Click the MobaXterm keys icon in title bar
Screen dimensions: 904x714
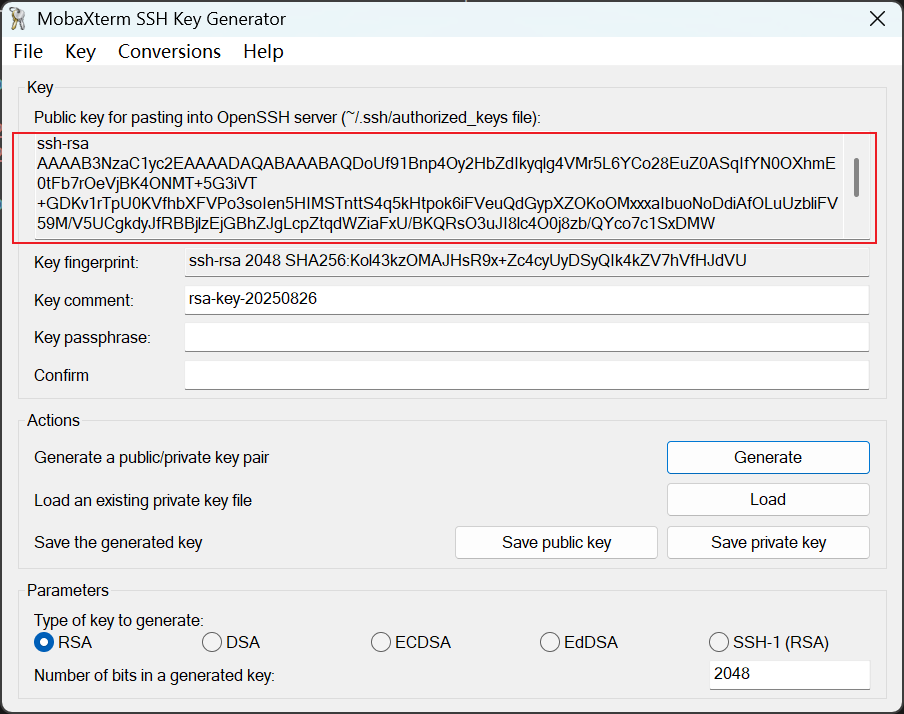(x=18, y=19)
